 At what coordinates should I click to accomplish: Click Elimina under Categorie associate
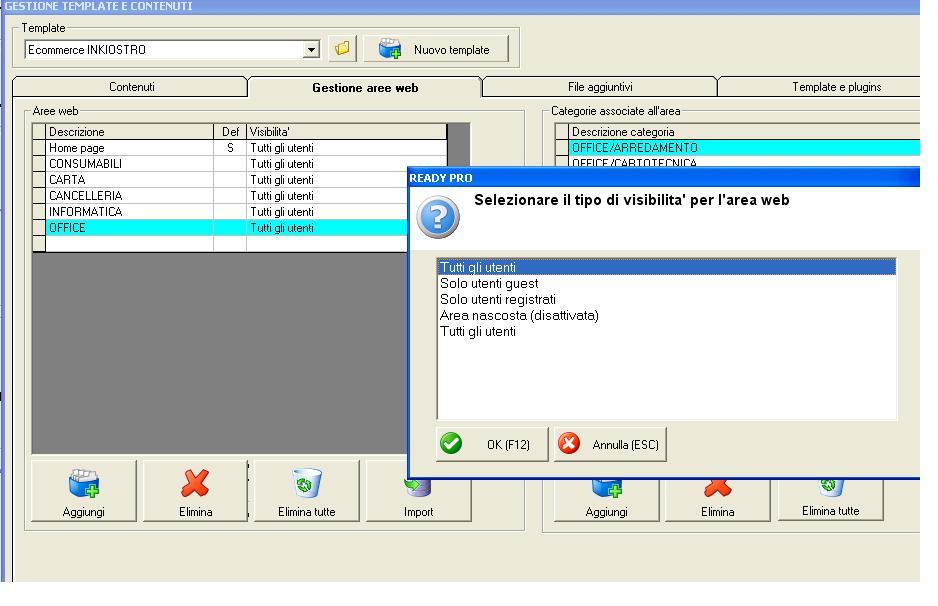point(717,500)
